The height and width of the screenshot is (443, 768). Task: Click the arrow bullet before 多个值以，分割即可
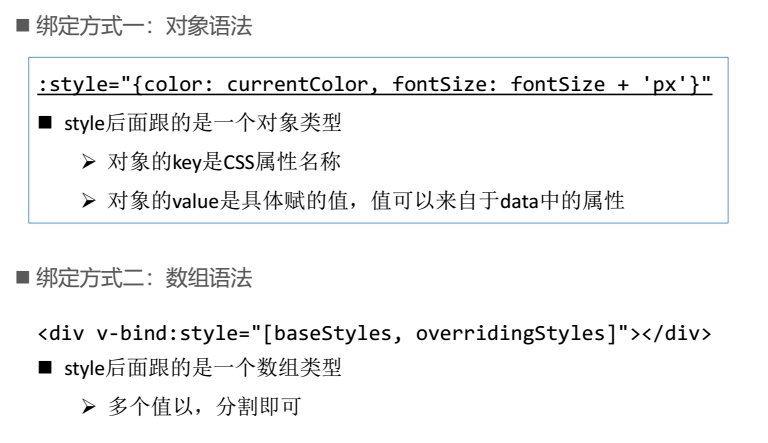click(x=89, y=407)
